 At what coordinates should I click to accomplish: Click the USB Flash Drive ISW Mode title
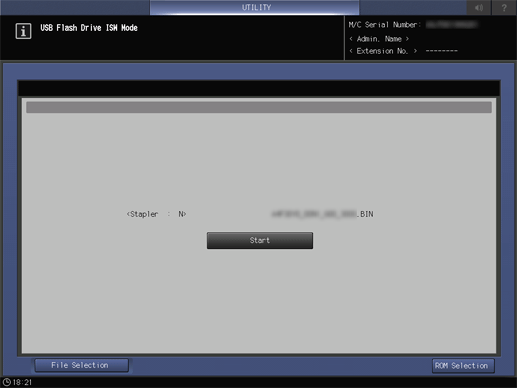(89, 28)
